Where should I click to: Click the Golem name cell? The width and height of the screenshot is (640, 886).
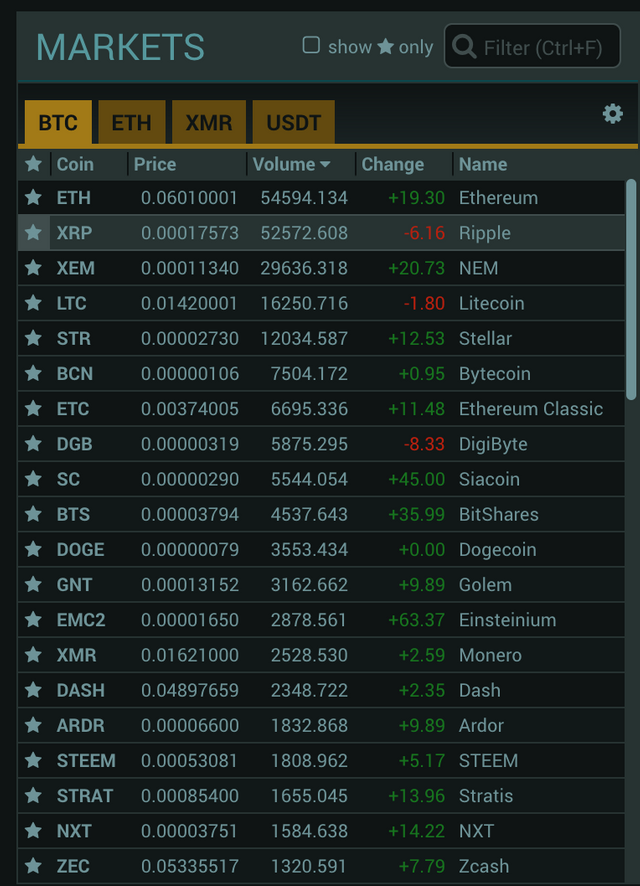tap(485, 585)
